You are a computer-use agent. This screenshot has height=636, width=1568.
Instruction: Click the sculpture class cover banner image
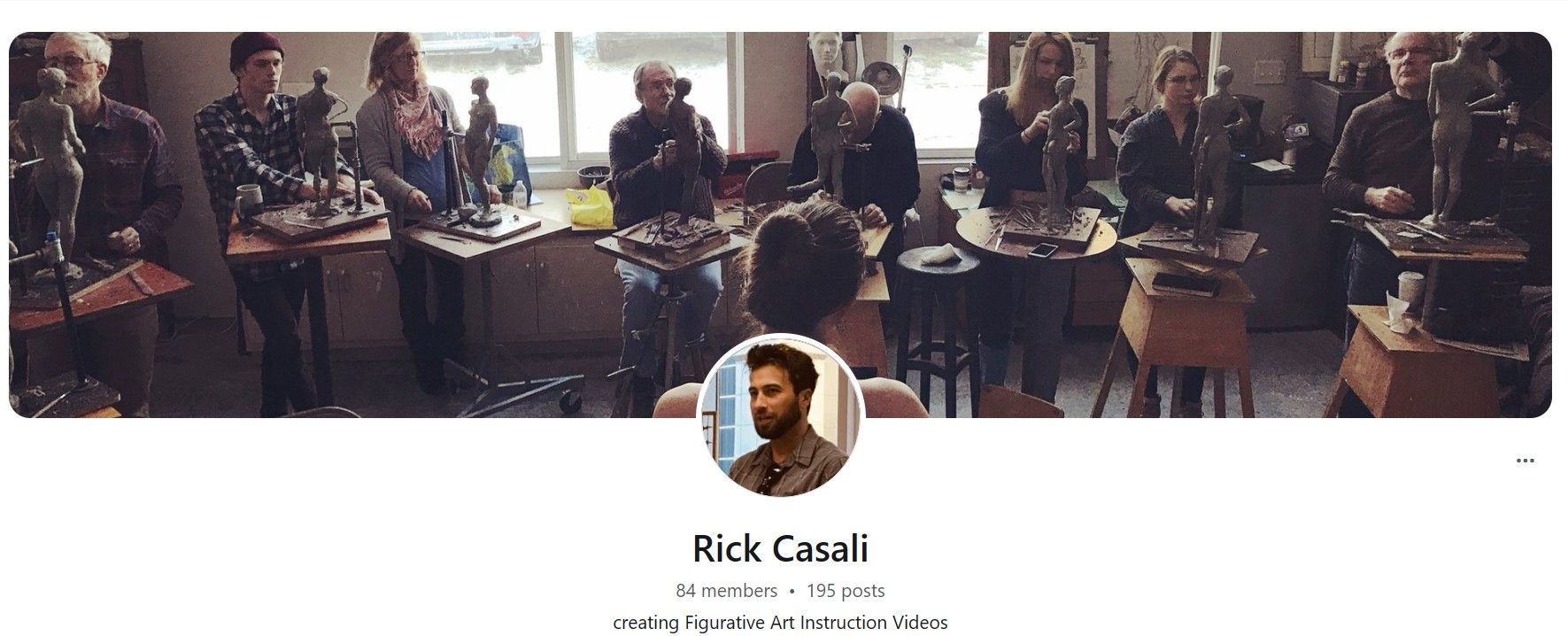780,224
